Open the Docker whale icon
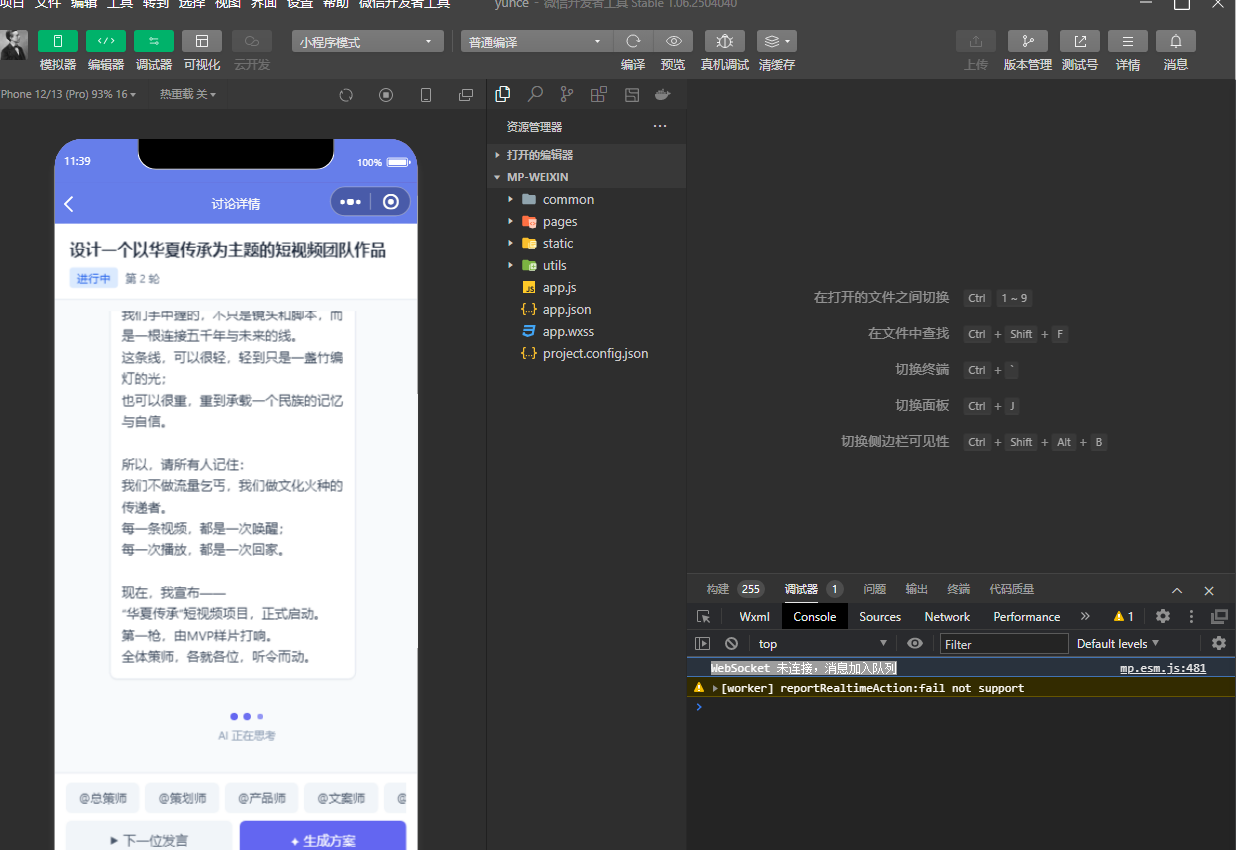 pyautogui.click(x=662, y=94)
